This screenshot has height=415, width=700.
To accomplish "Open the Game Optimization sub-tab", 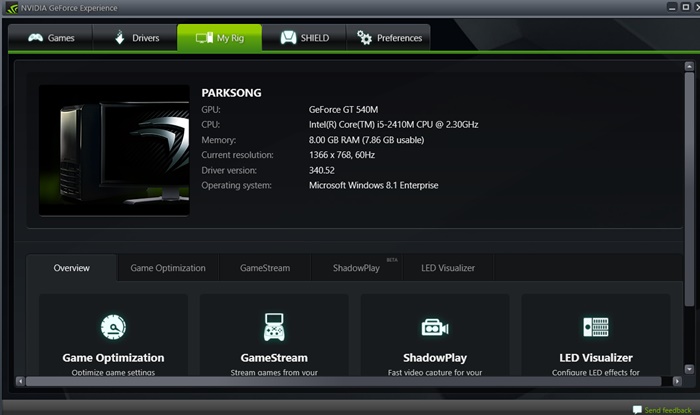I will pos(168,268).
